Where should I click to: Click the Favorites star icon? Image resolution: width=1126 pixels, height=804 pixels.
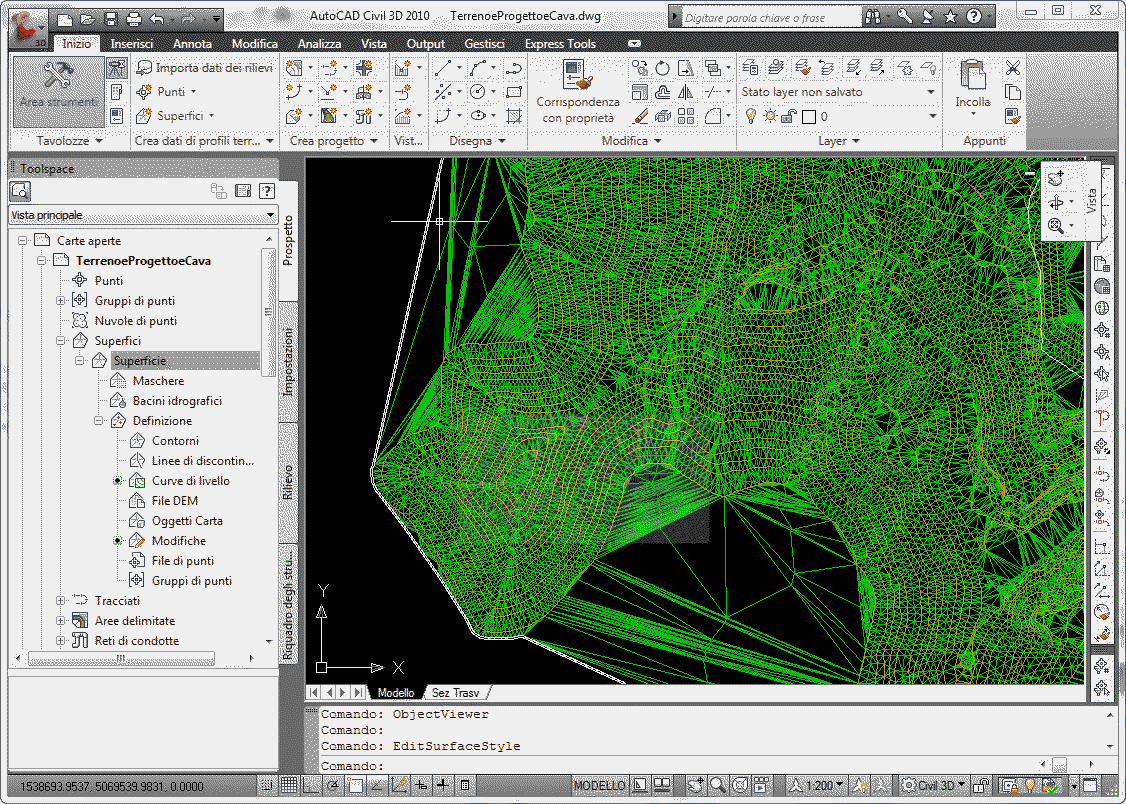pyautogui.click(x=950, y=17)
